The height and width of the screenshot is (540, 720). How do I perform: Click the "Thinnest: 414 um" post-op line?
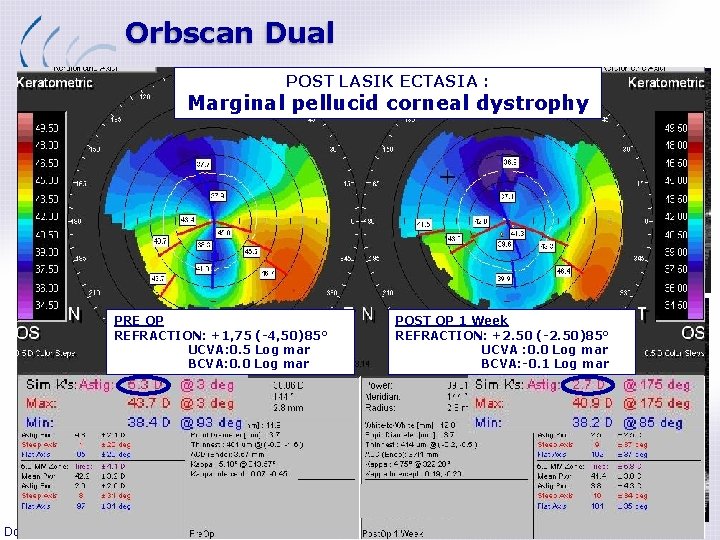[421, 444]
